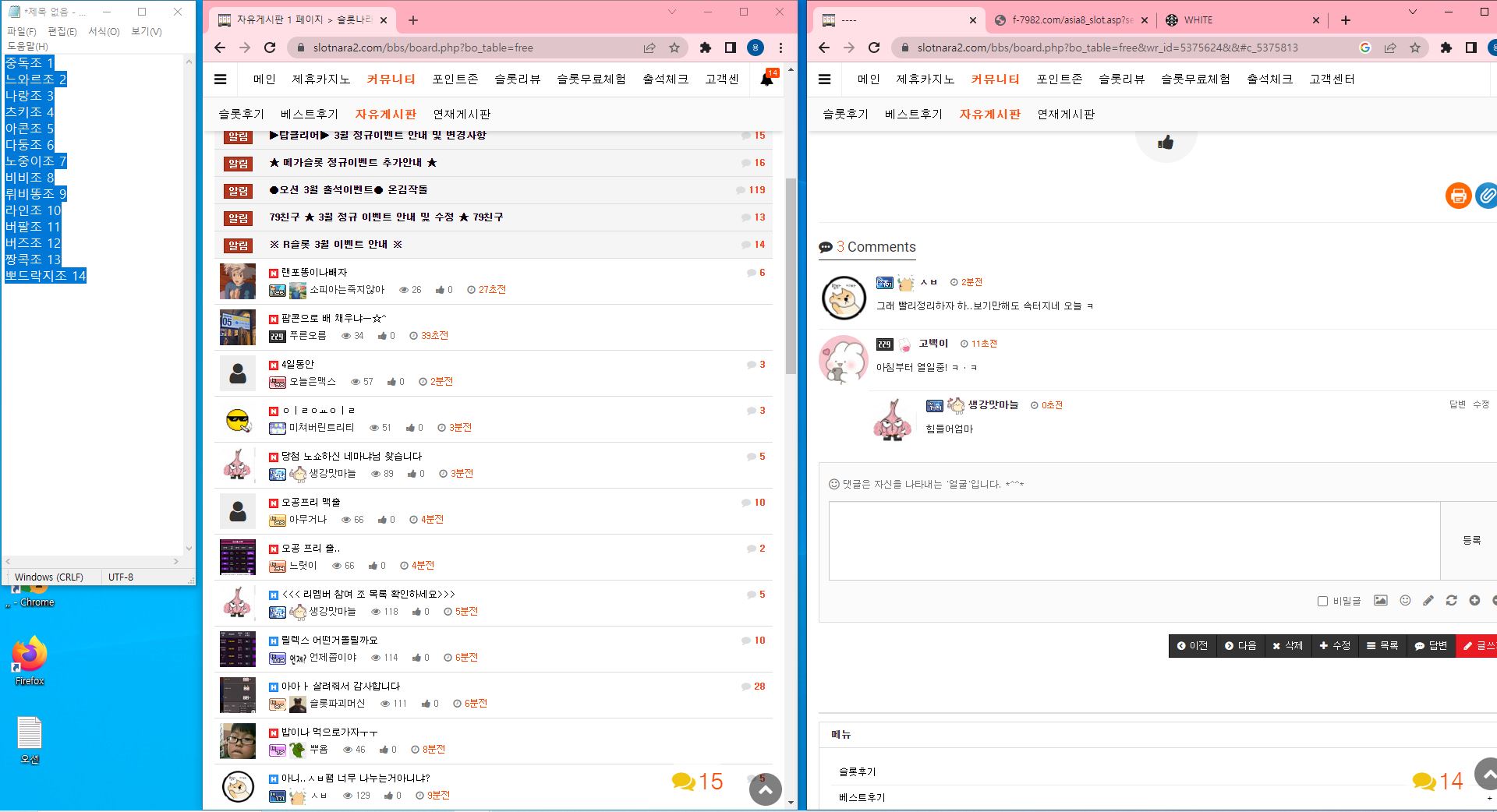This screenshot has width=1497, height=812.
Task: Click the pencil icon below the comment box
Action: (1428, 600)
